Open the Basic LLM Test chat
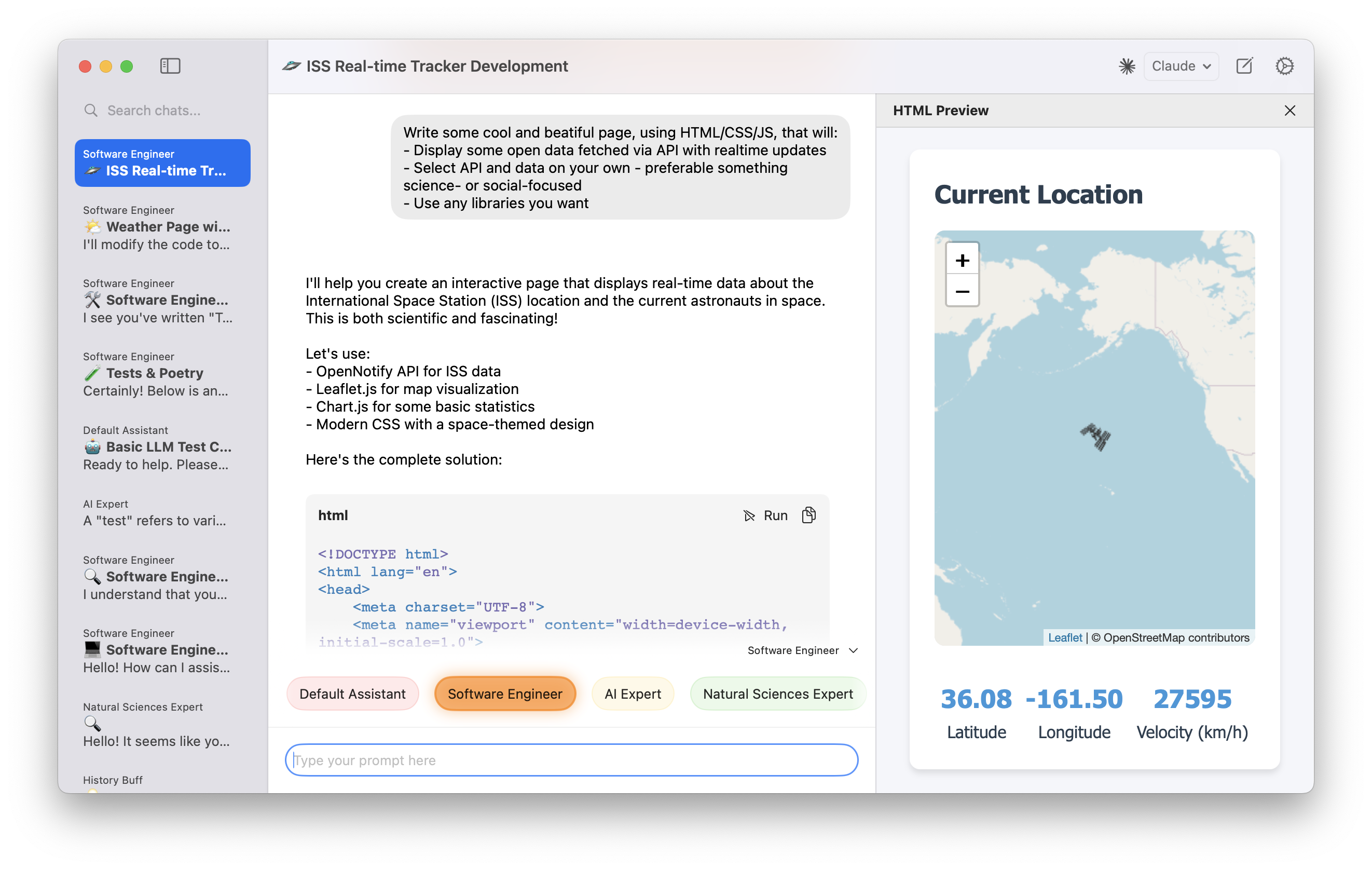 coord(162,447)
